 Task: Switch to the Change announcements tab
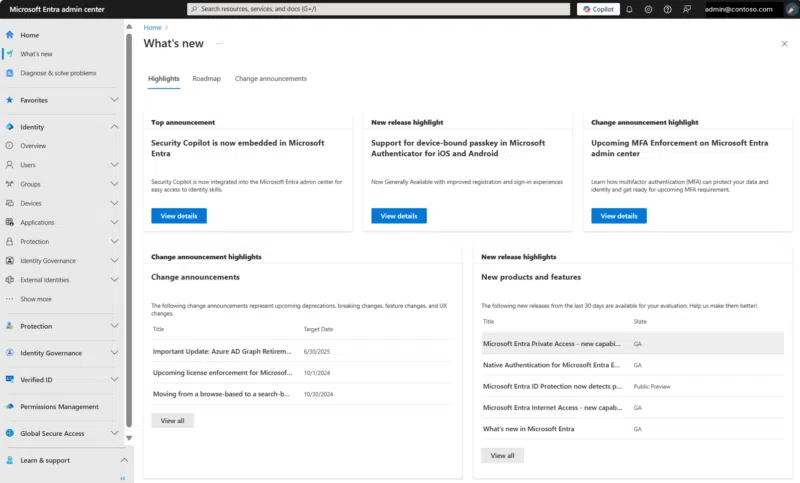[x=271, y=79]
